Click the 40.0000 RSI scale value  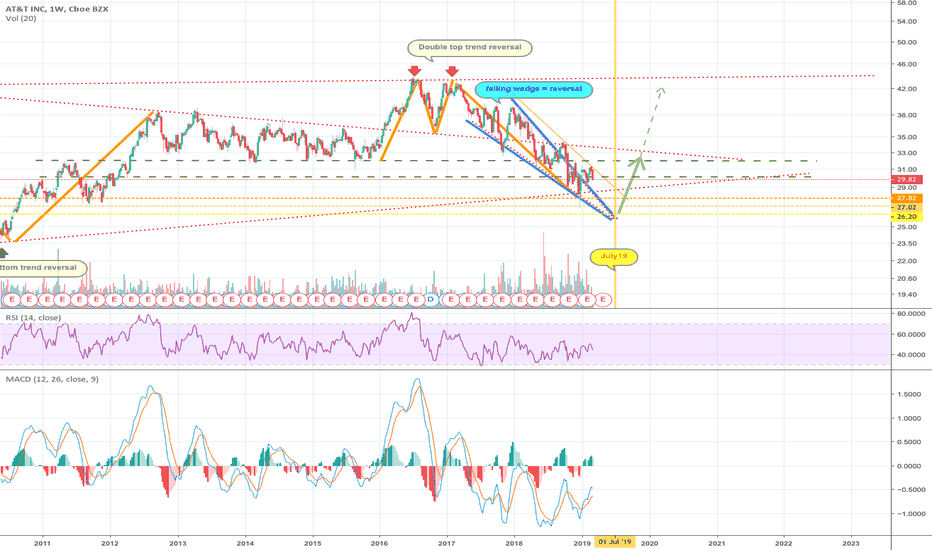tap(910, 355)
